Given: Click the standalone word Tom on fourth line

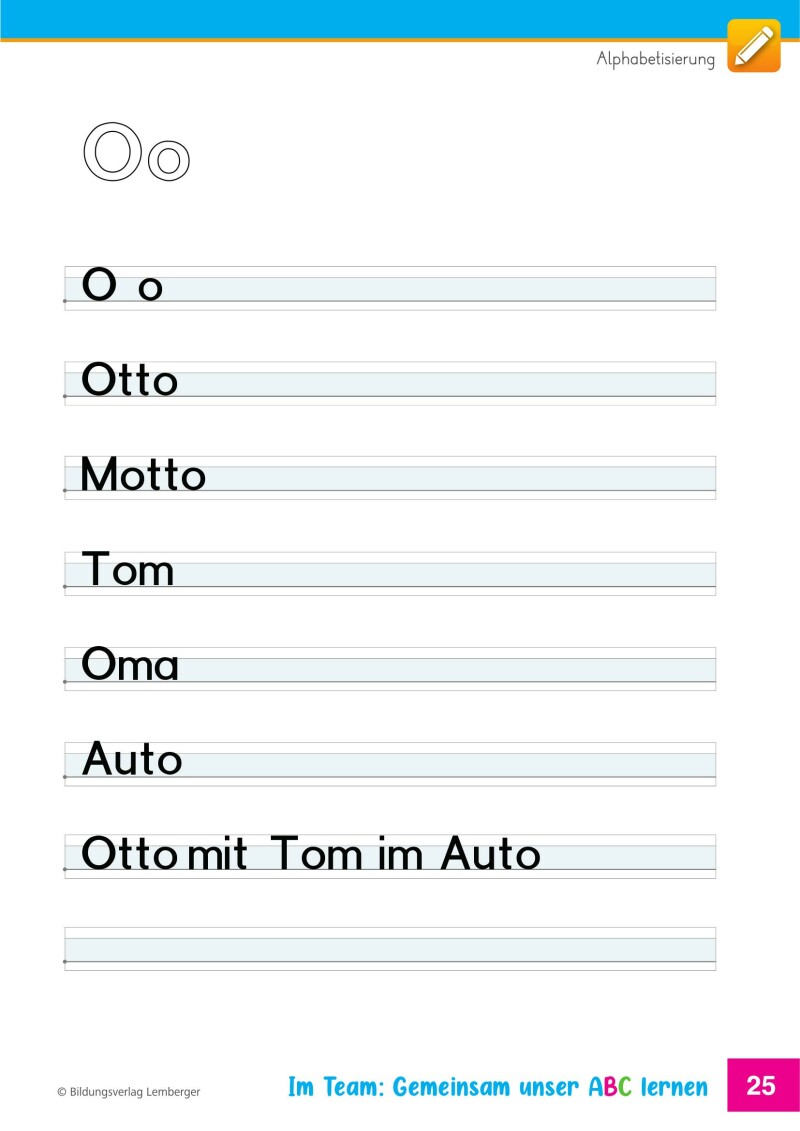Looking at the screenshot, I should point(128,570).
